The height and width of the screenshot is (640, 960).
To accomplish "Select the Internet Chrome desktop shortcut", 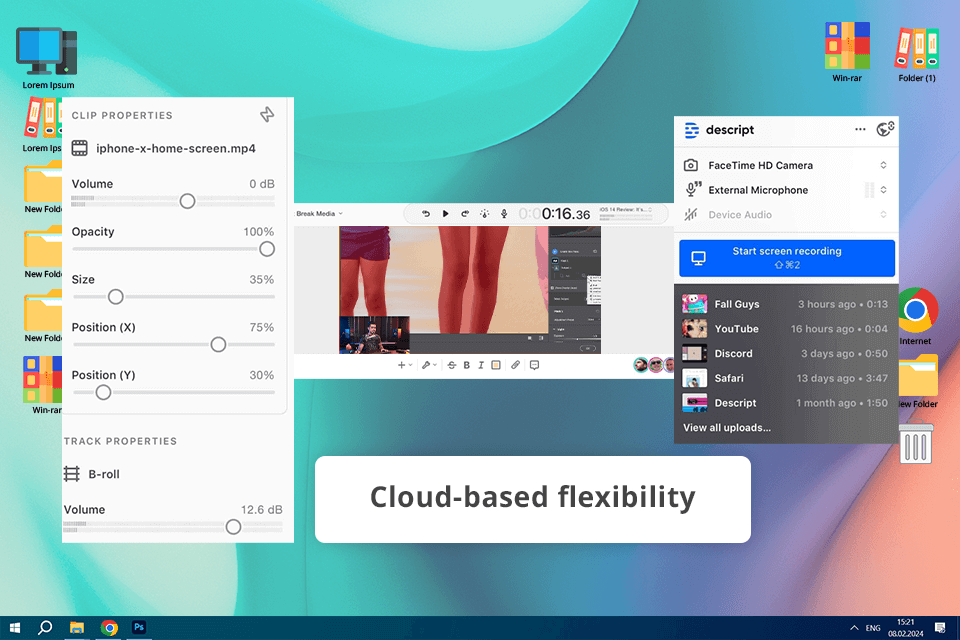I will 915,315.
